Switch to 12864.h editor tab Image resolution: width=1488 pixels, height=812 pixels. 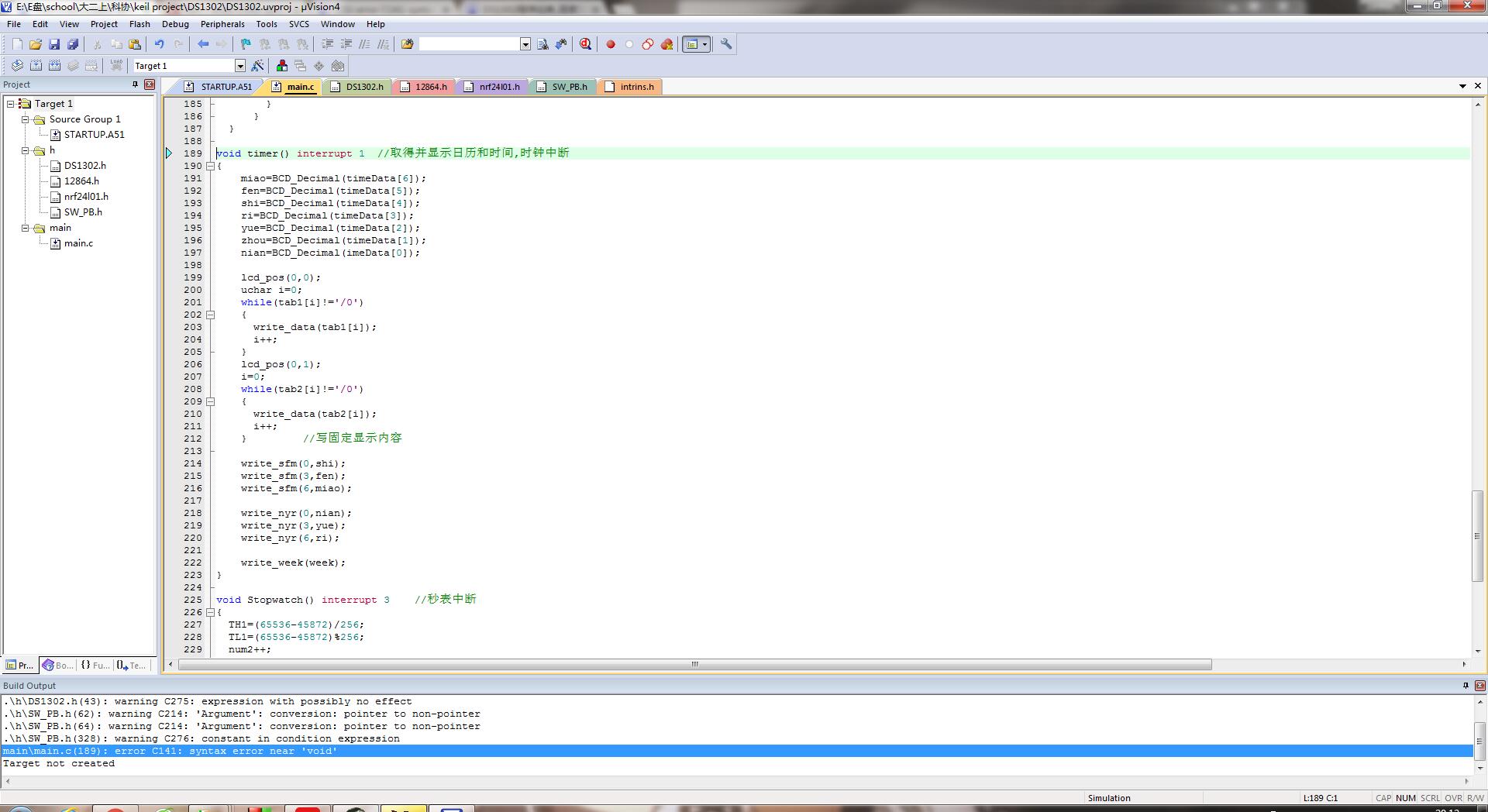point(424,87)
